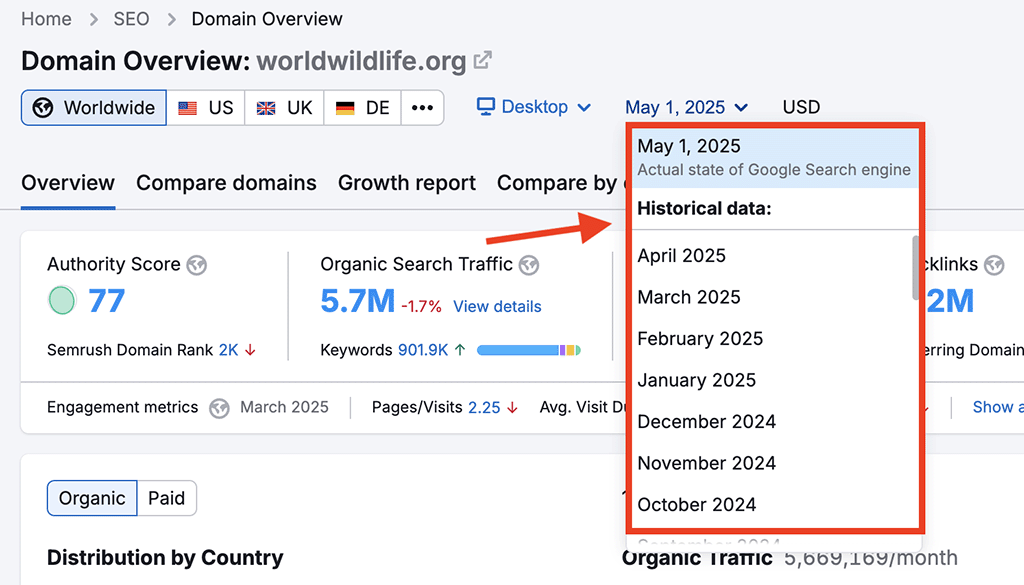This screenshot has height=585, width=1024.
Task: Go to Home breadcrumb
Action: tap(46, 19)
